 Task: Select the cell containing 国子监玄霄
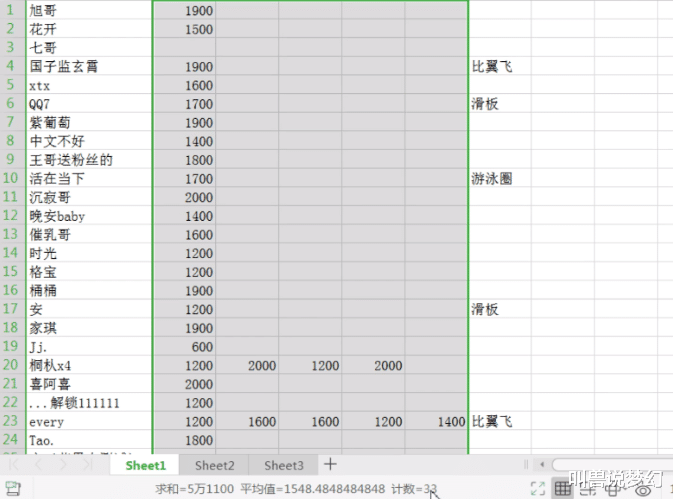[89, 66]
